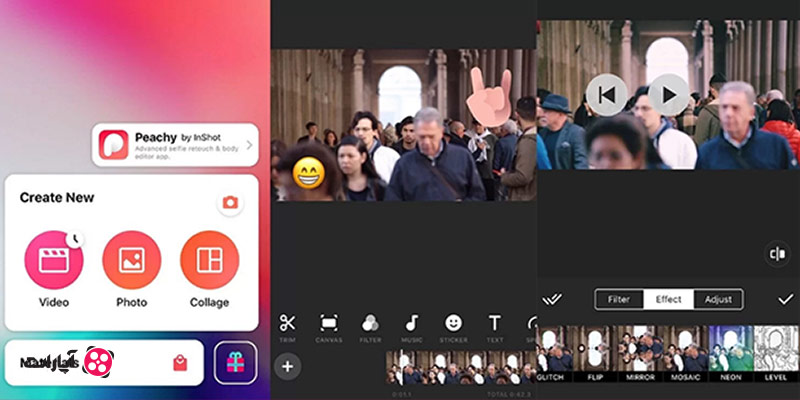Apply the Mirror effect thumbnail

(x=640, y=354)
